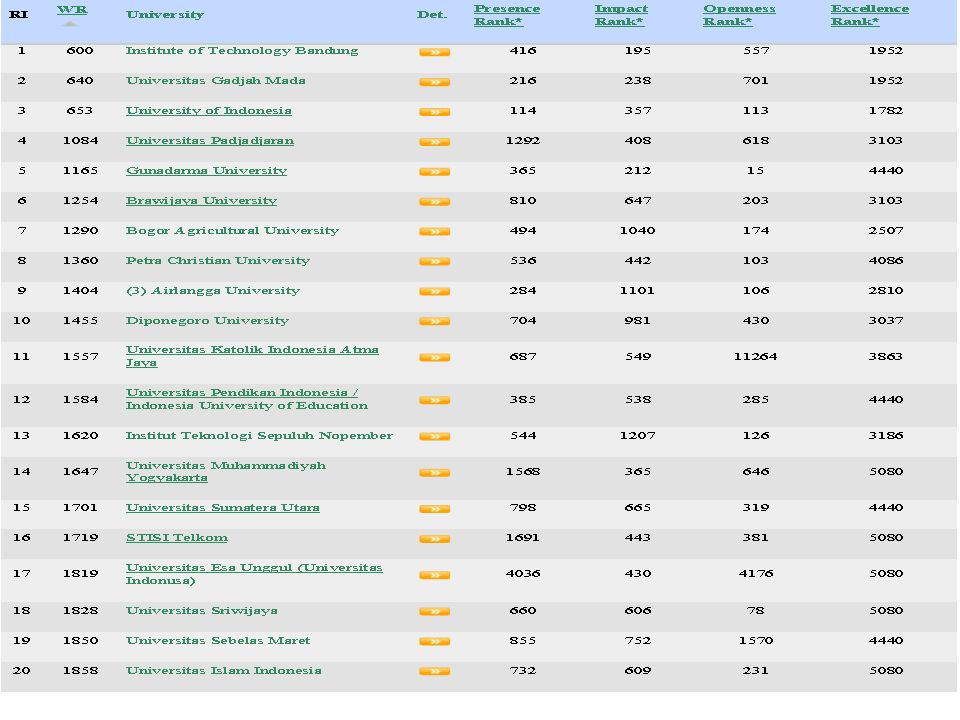The height and width of the screenshot is (720, 960).
Task: Open details arrow for Brawijaya University
Action: click(x=434, y=202)
